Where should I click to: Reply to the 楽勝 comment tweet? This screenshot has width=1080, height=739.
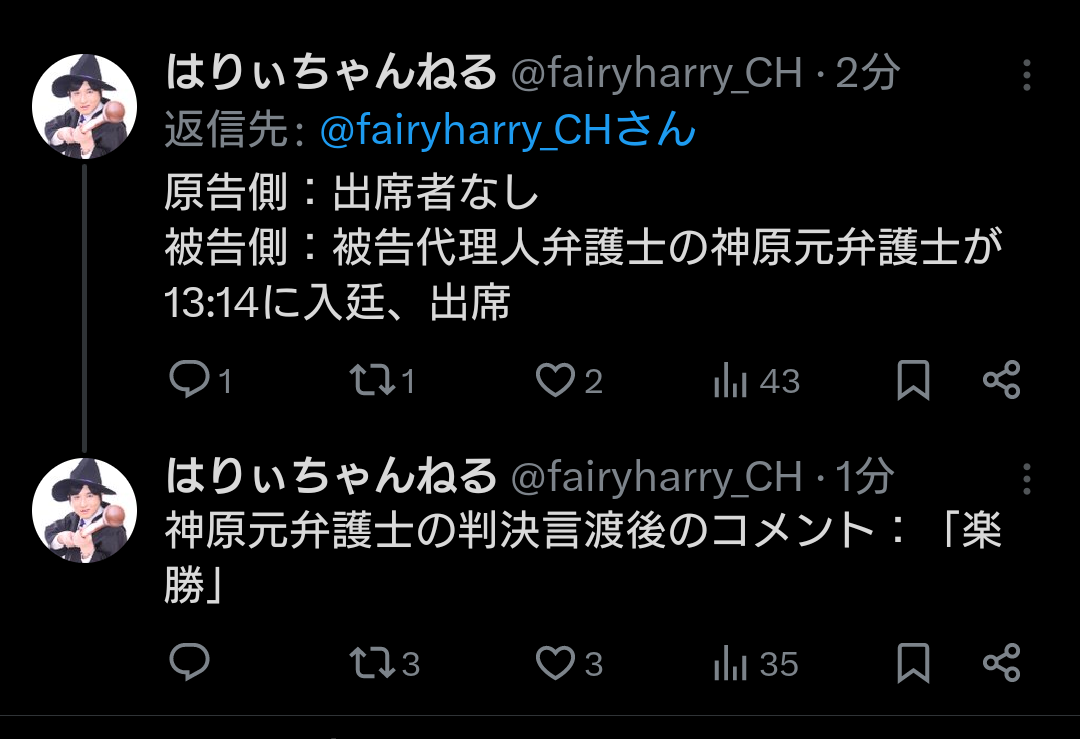[x=189, y=663]
